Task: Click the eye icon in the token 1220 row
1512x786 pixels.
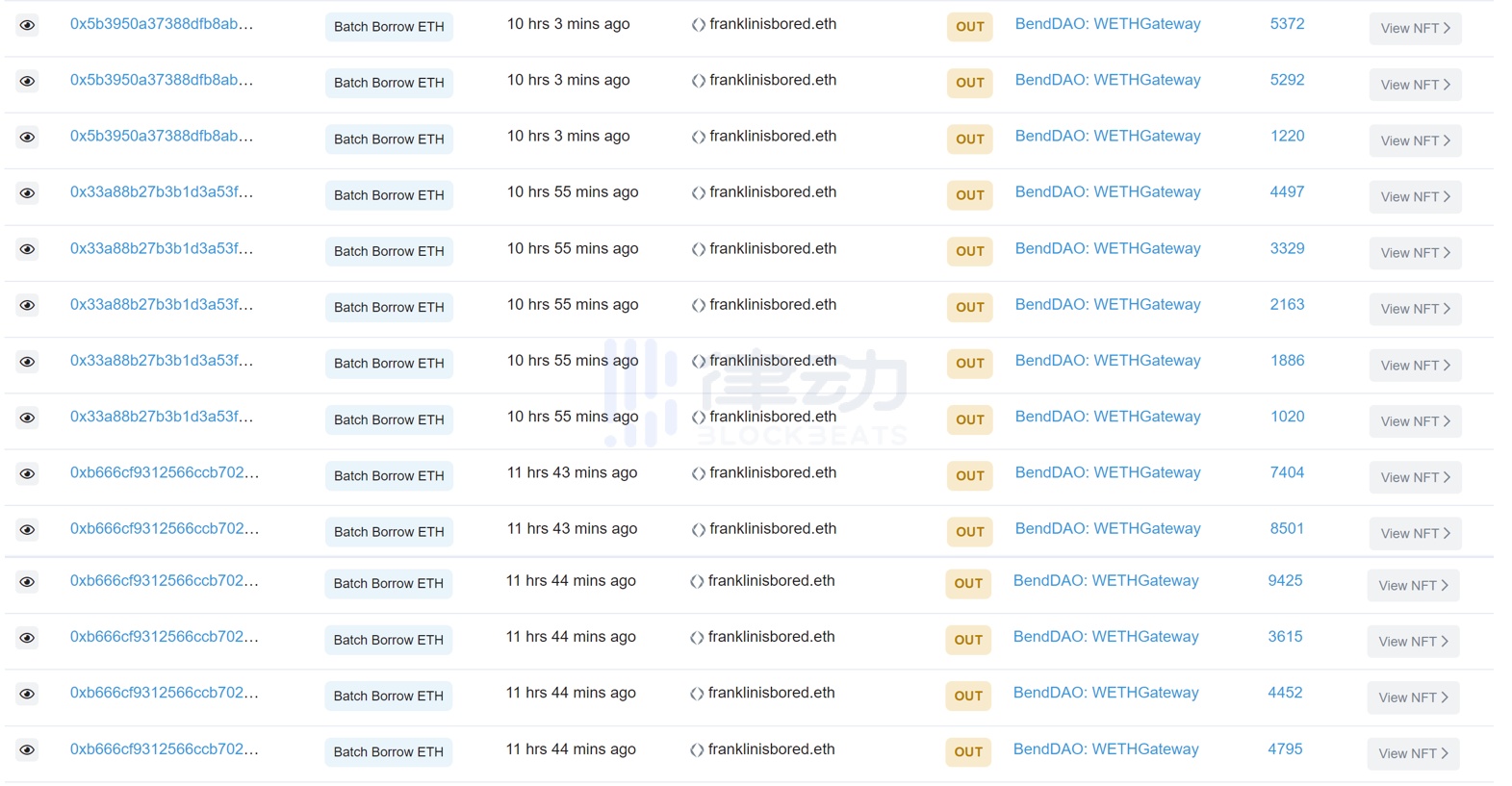Action: pos(27,137)
